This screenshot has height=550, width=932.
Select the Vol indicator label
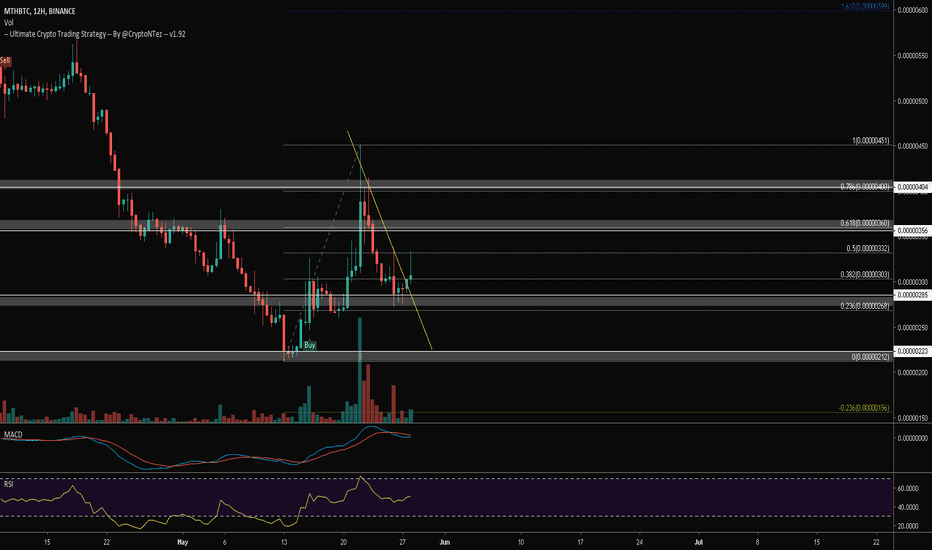click(x=8, y=23)
